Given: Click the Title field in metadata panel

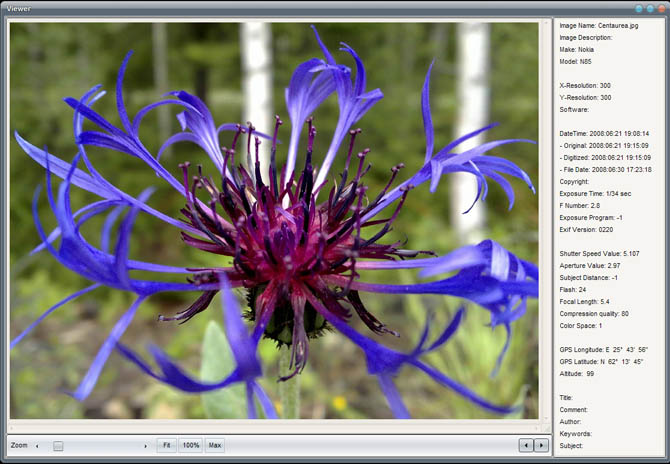Looking at the screenshot, I should [x=566, y=397].
